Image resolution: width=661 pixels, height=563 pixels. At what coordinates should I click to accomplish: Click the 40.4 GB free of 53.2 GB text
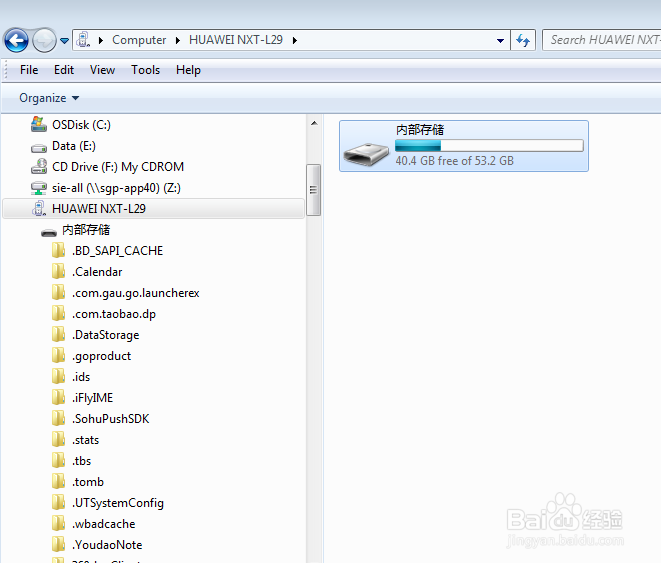click(454, 161)
